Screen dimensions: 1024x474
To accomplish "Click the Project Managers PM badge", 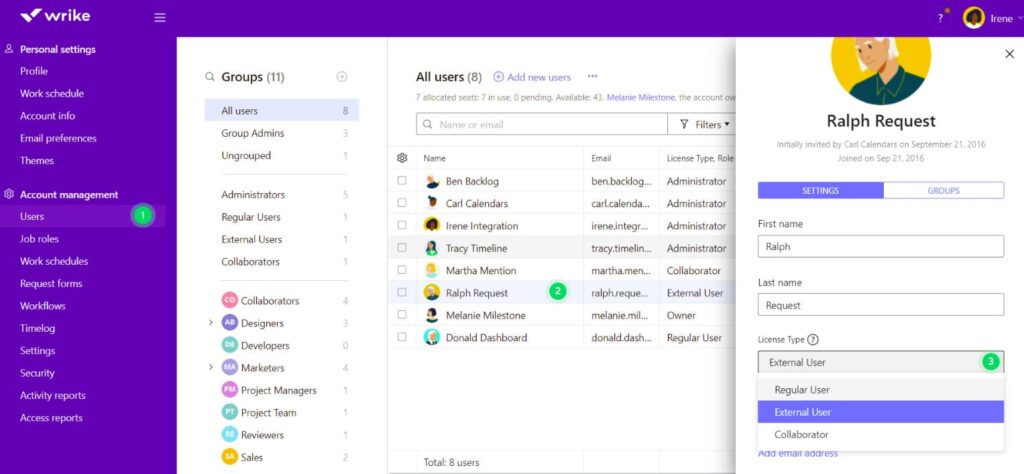I will 230,390.
